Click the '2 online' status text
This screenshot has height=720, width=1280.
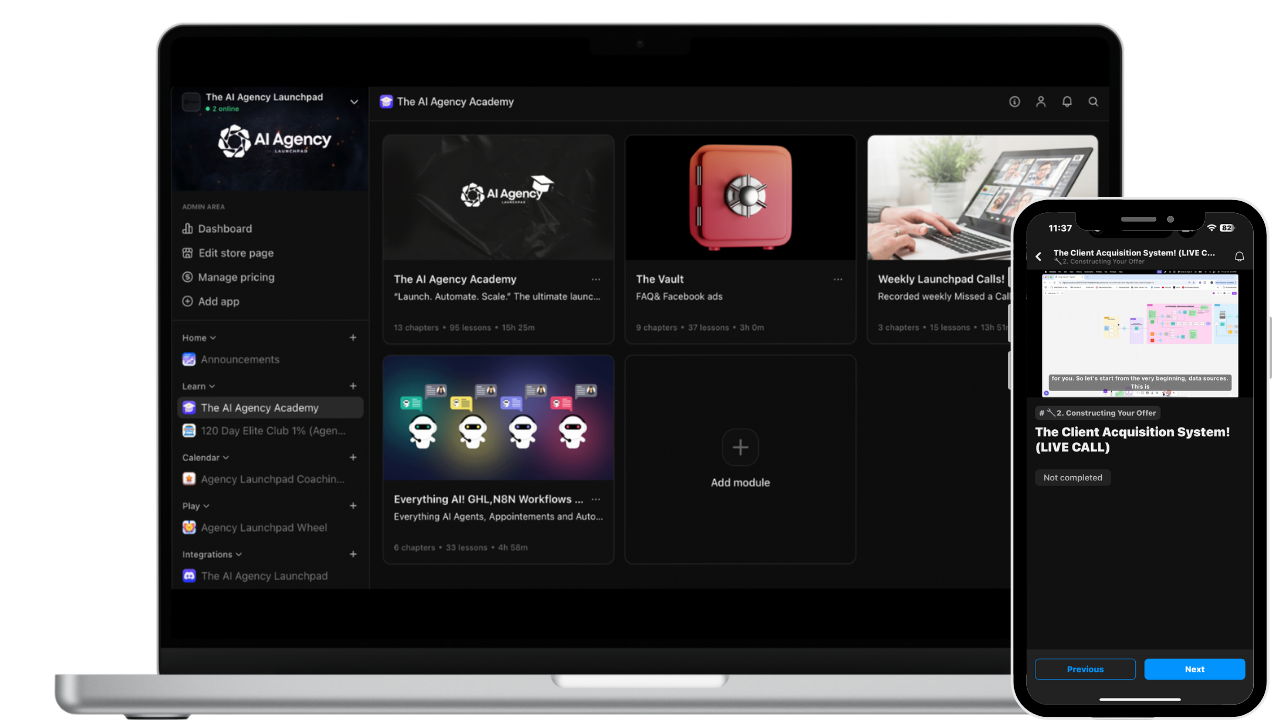click(222, 108)
